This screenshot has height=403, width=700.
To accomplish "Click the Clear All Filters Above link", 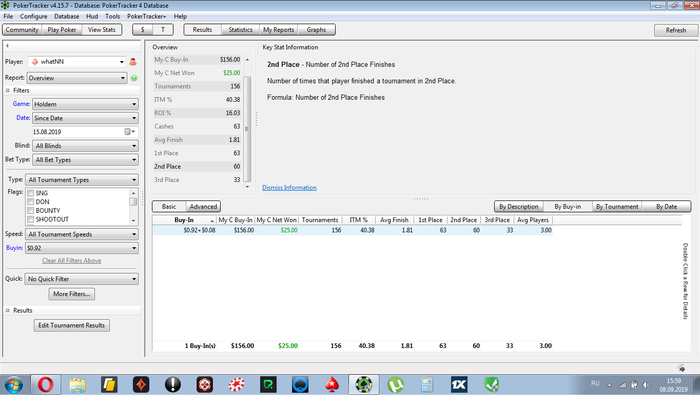I will 71,261.
